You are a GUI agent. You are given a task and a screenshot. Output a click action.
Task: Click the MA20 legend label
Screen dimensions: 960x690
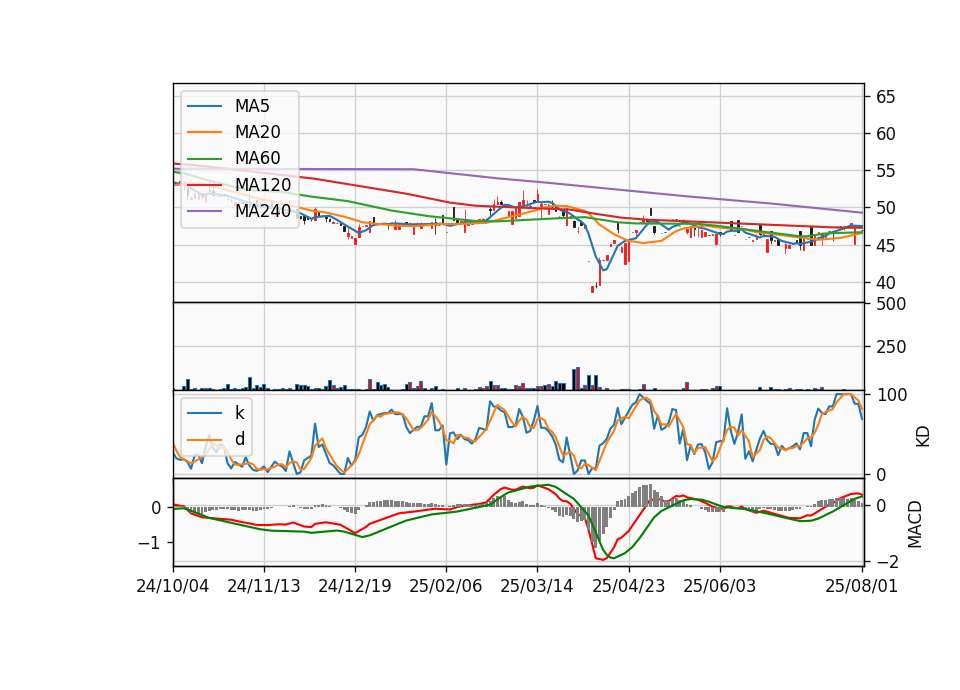pos(258,132)
